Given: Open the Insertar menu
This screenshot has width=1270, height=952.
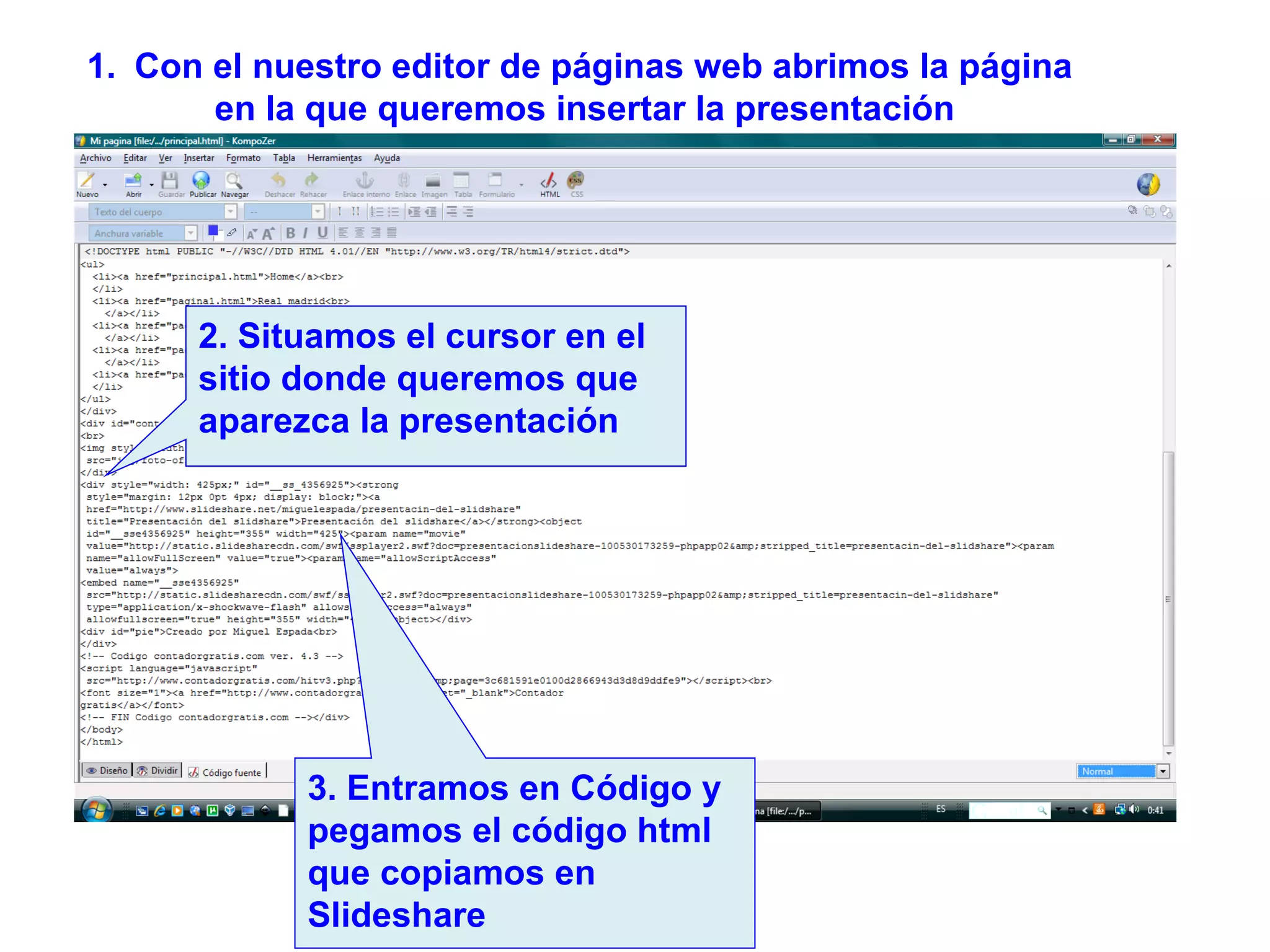Looking at the screenshot, I should 198,158.
